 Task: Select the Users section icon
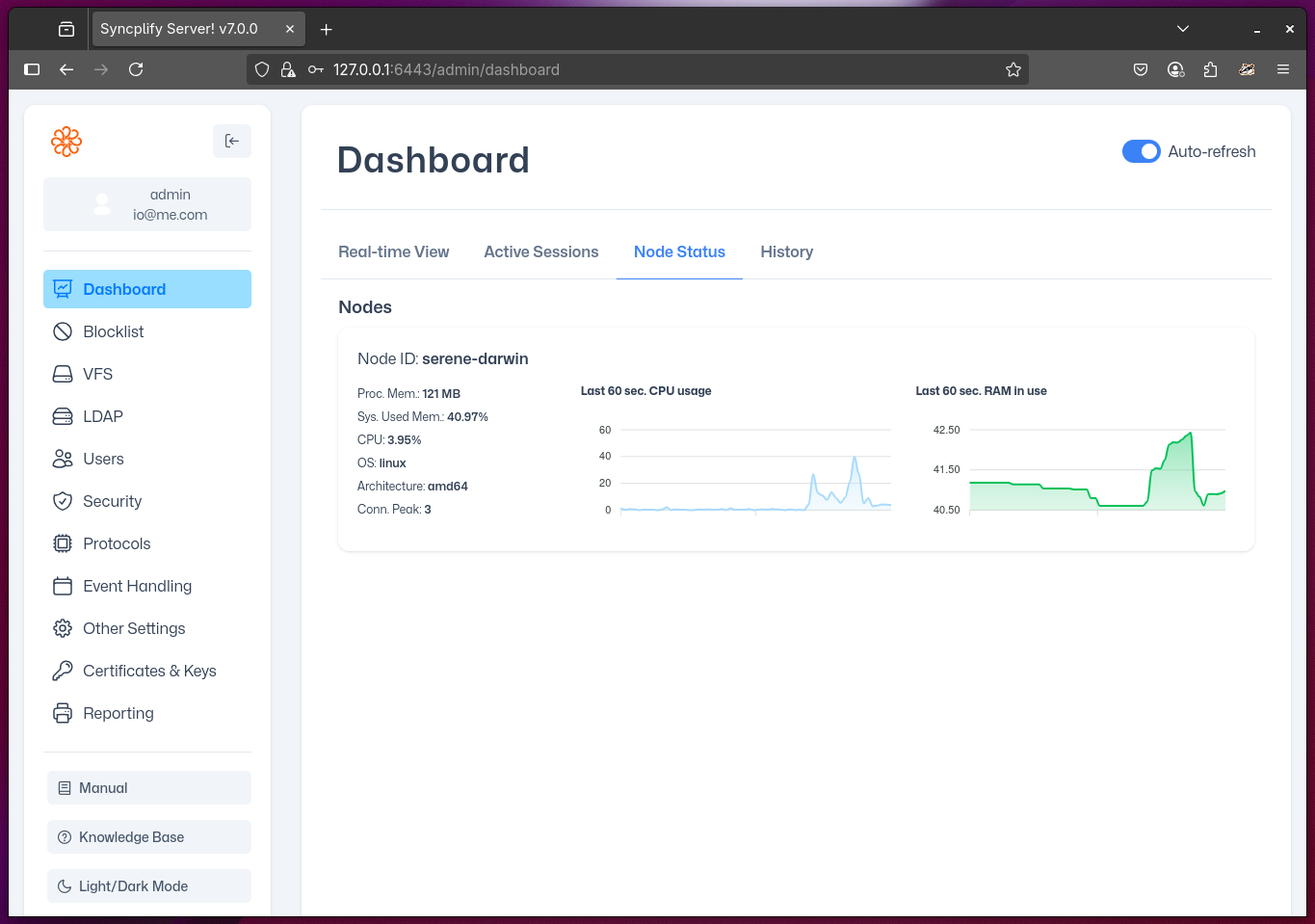click(63, 458)
